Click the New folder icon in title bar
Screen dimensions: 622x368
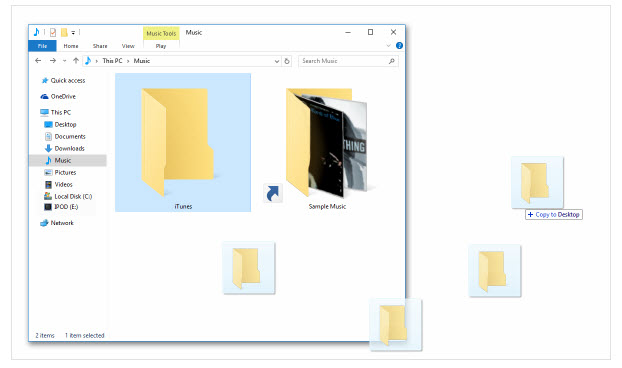[x=64, y=33]
